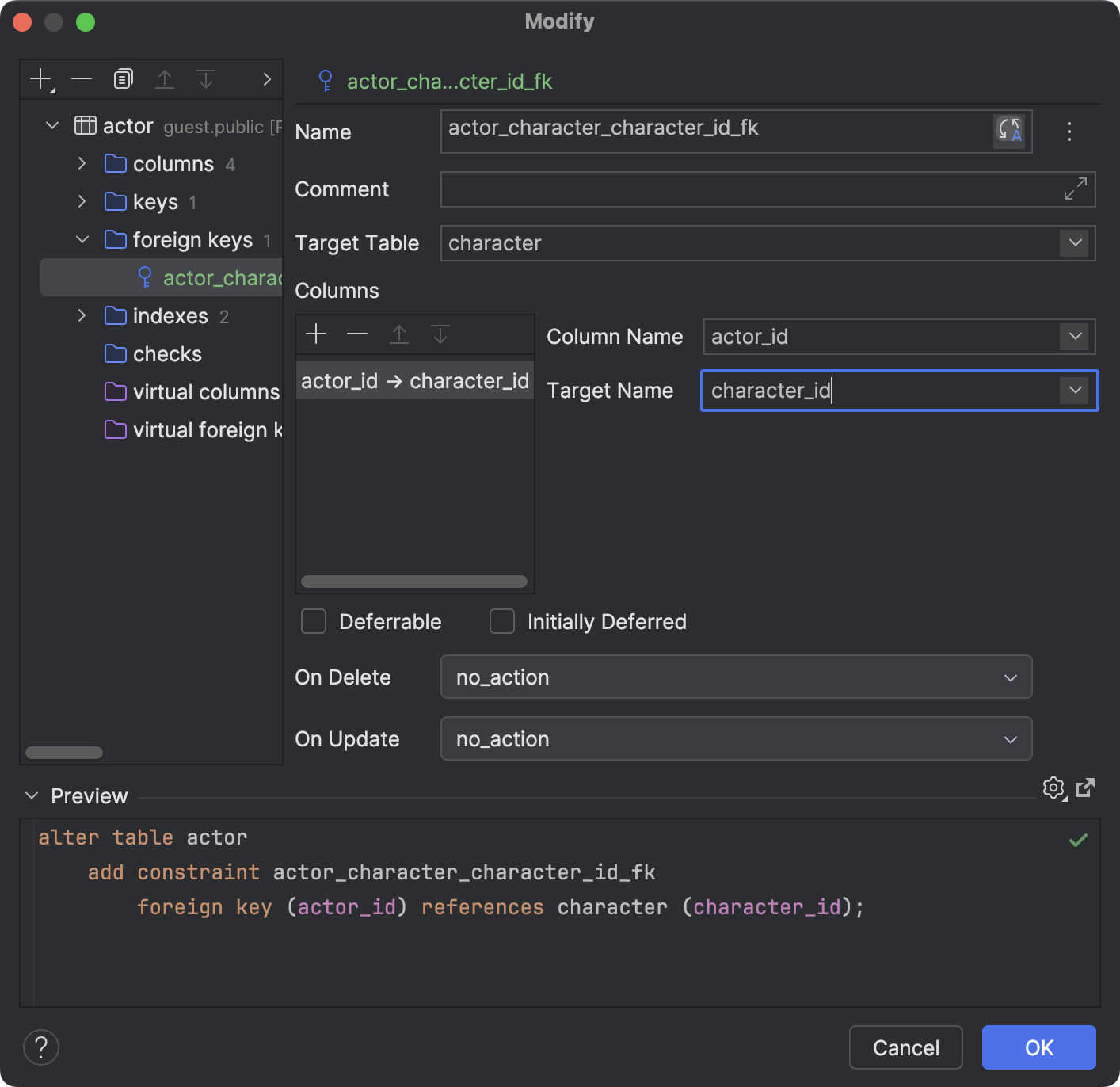
Task: Open the auto-rename toggle beside Name field
Action: [x=1008, y=132]
